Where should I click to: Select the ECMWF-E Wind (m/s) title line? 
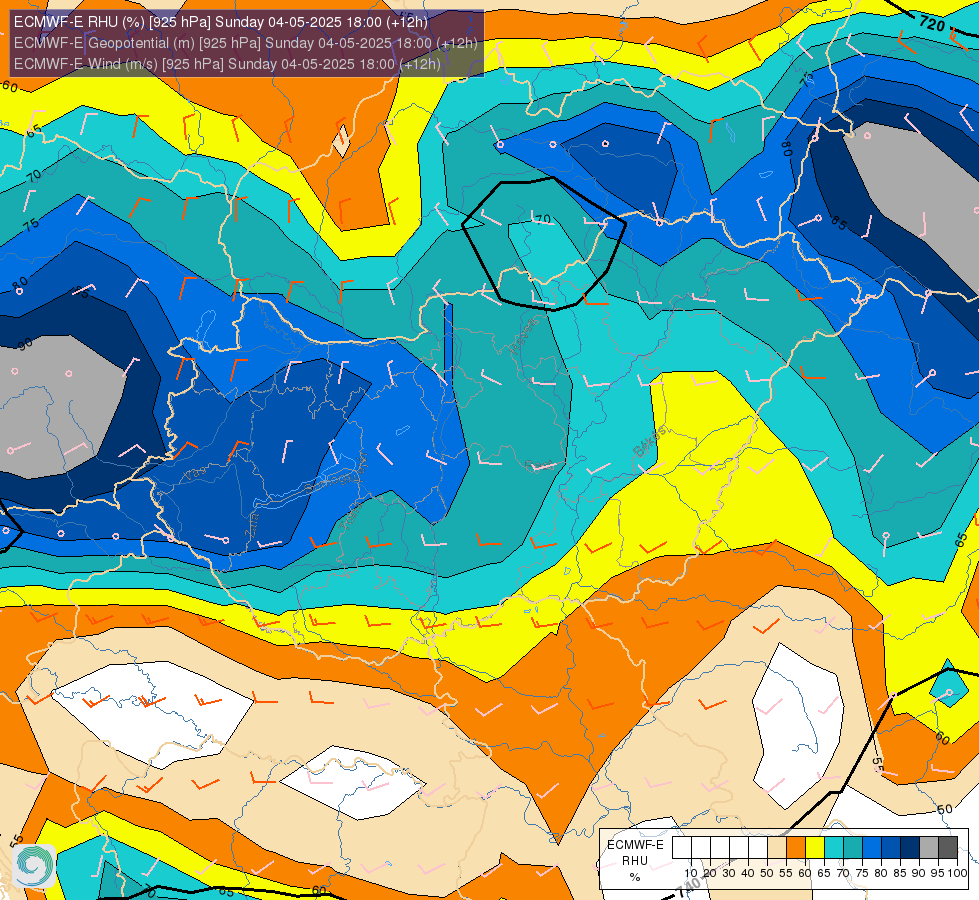[x=227, y=64]
